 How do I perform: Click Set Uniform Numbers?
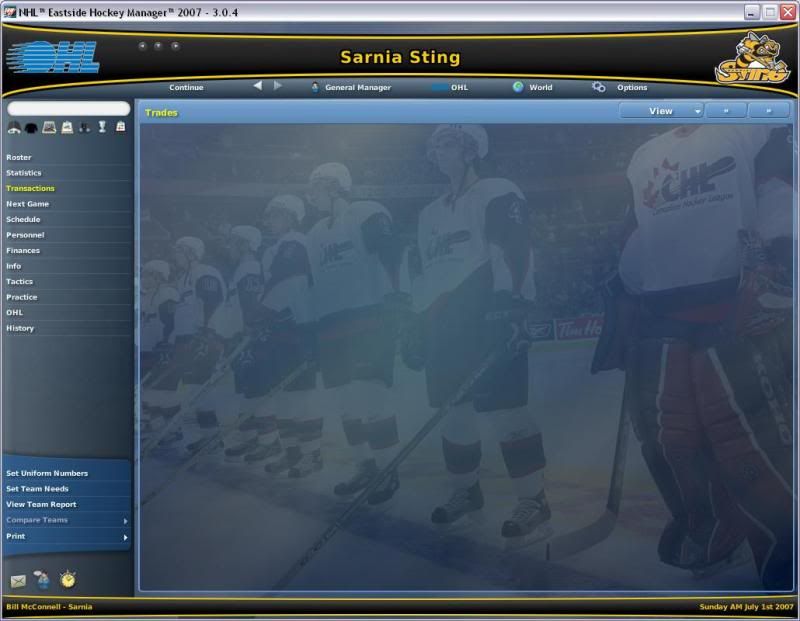47,473
